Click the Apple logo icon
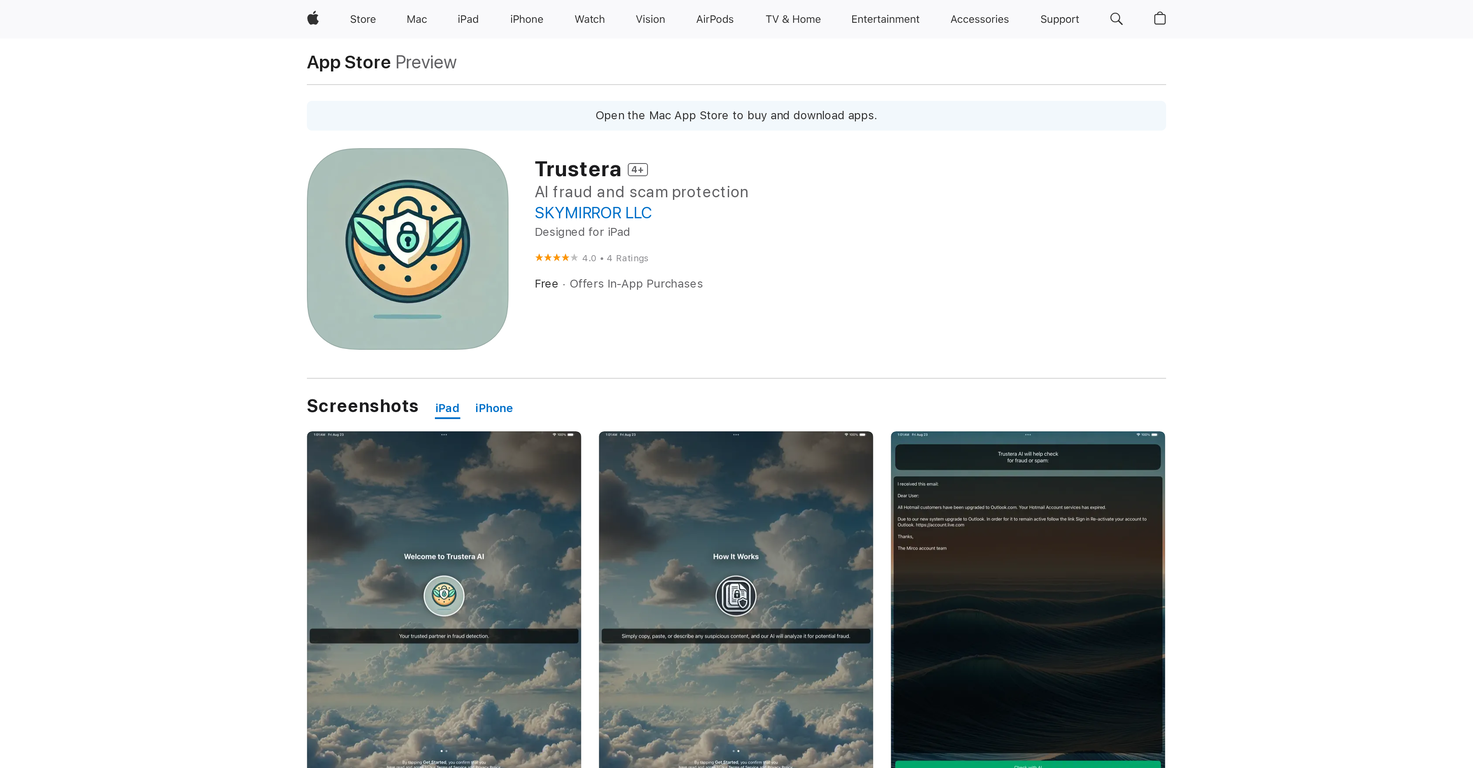 [x=312, y=18]
